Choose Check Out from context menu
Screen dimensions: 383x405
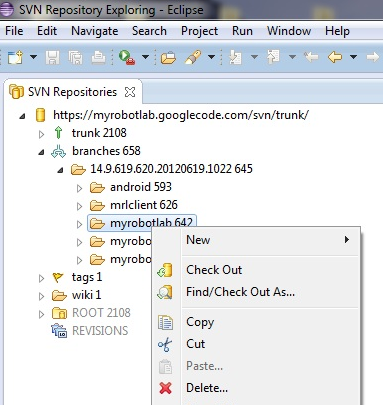coord(255,270)
